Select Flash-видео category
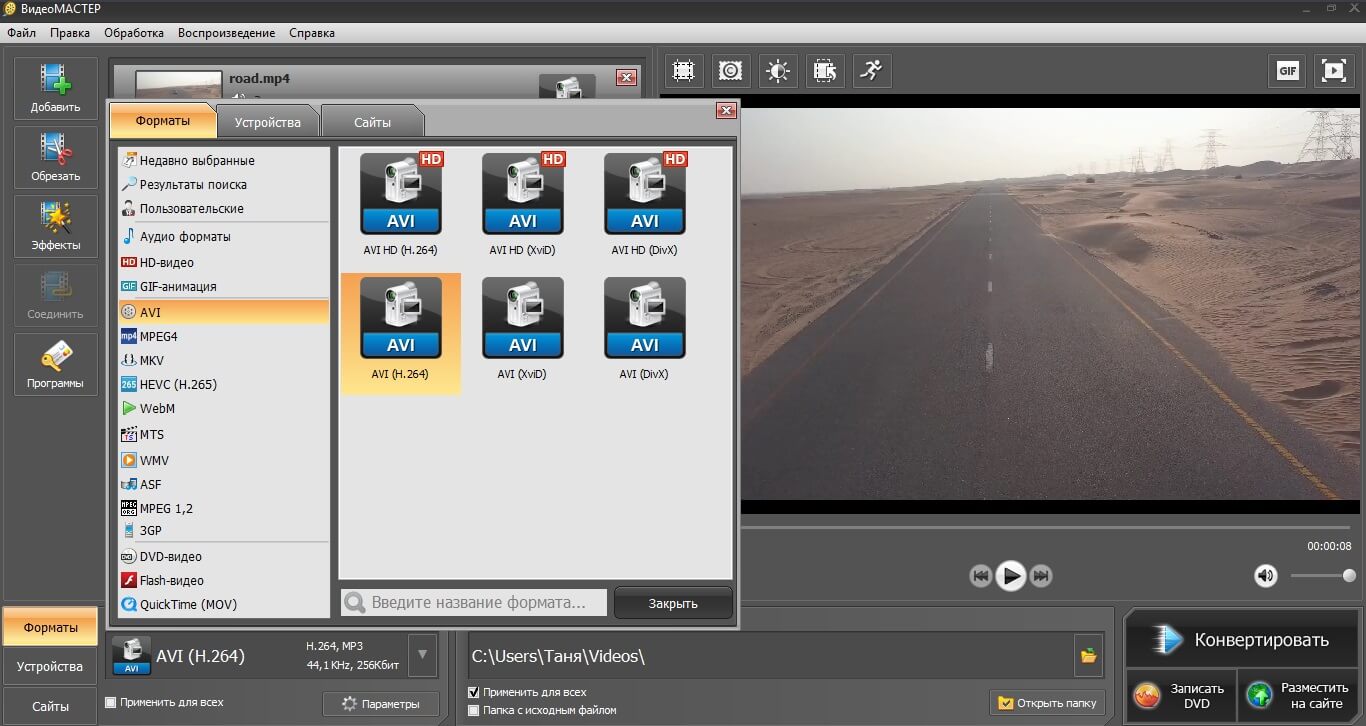Screen dimensions: 1366x726 point(224,580)
